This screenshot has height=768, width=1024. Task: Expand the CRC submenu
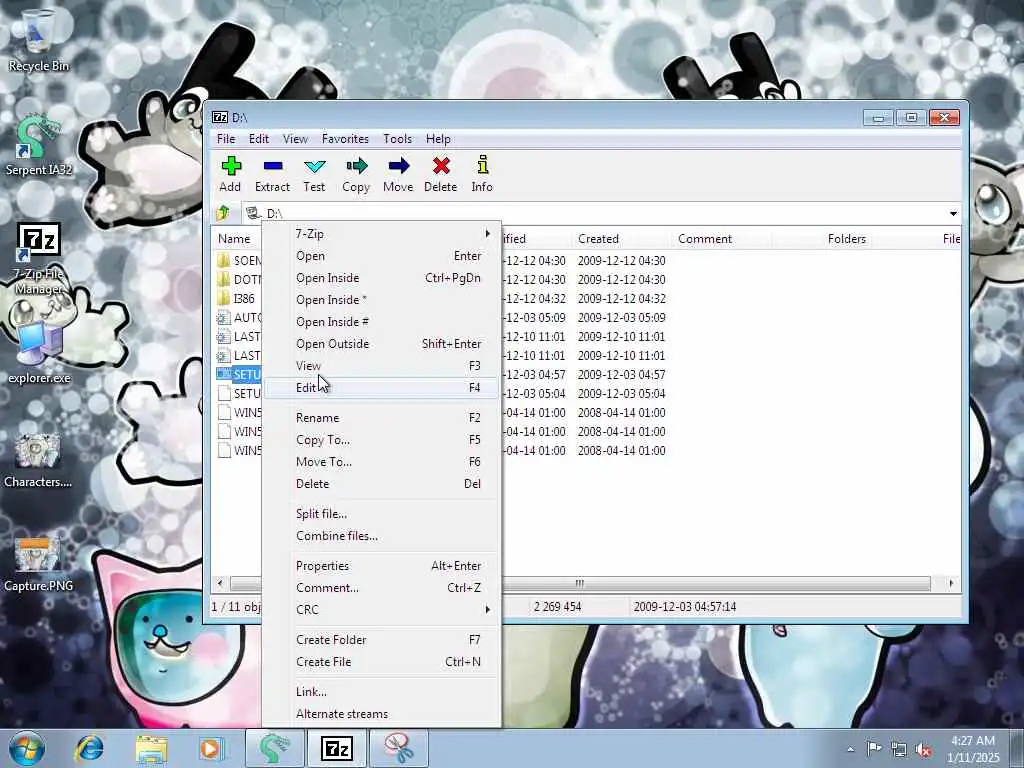point(381,609)
